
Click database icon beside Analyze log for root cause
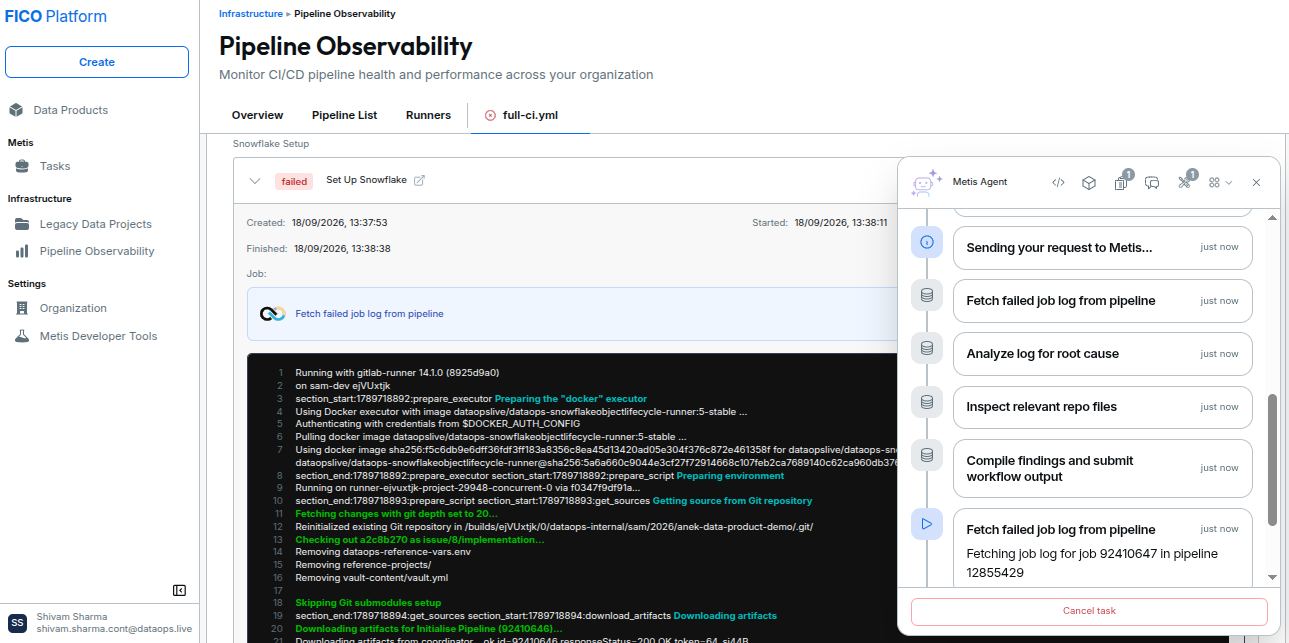[x=927, y=348]
